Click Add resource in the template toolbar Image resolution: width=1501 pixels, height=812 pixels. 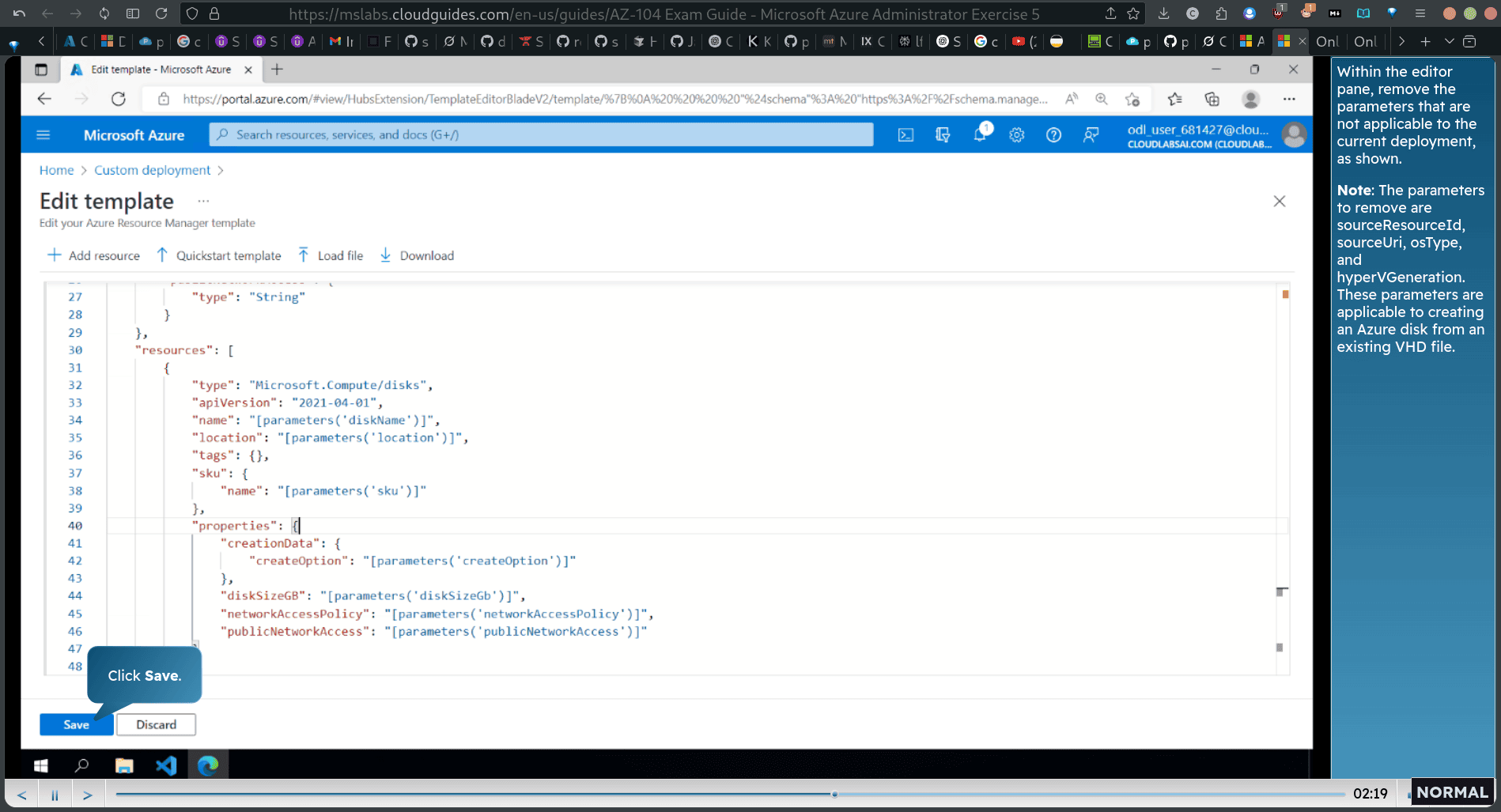tap(93, 255)
